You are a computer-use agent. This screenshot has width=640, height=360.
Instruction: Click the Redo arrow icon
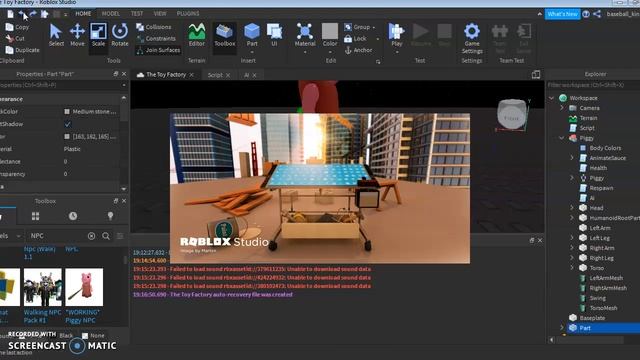click(x=33, y=14)
